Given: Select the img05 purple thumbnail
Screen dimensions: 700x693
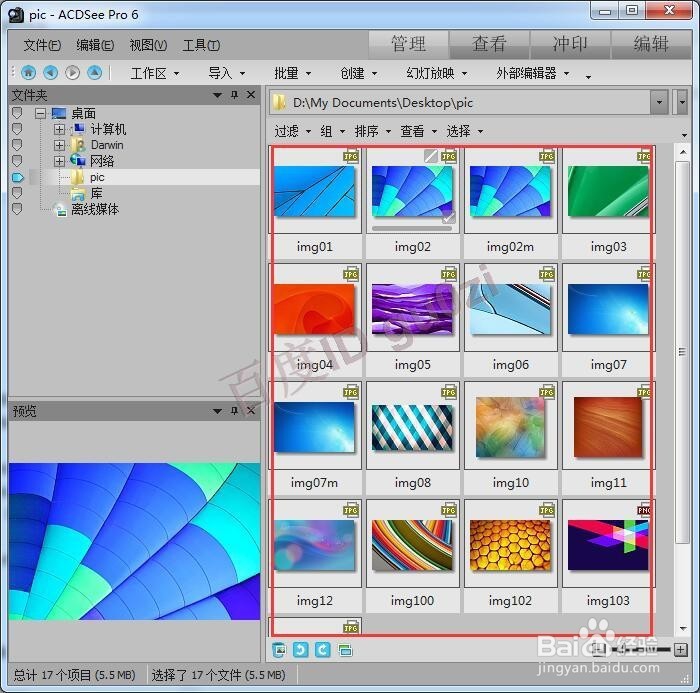Looking at the screenshot, I should (412, 309).
